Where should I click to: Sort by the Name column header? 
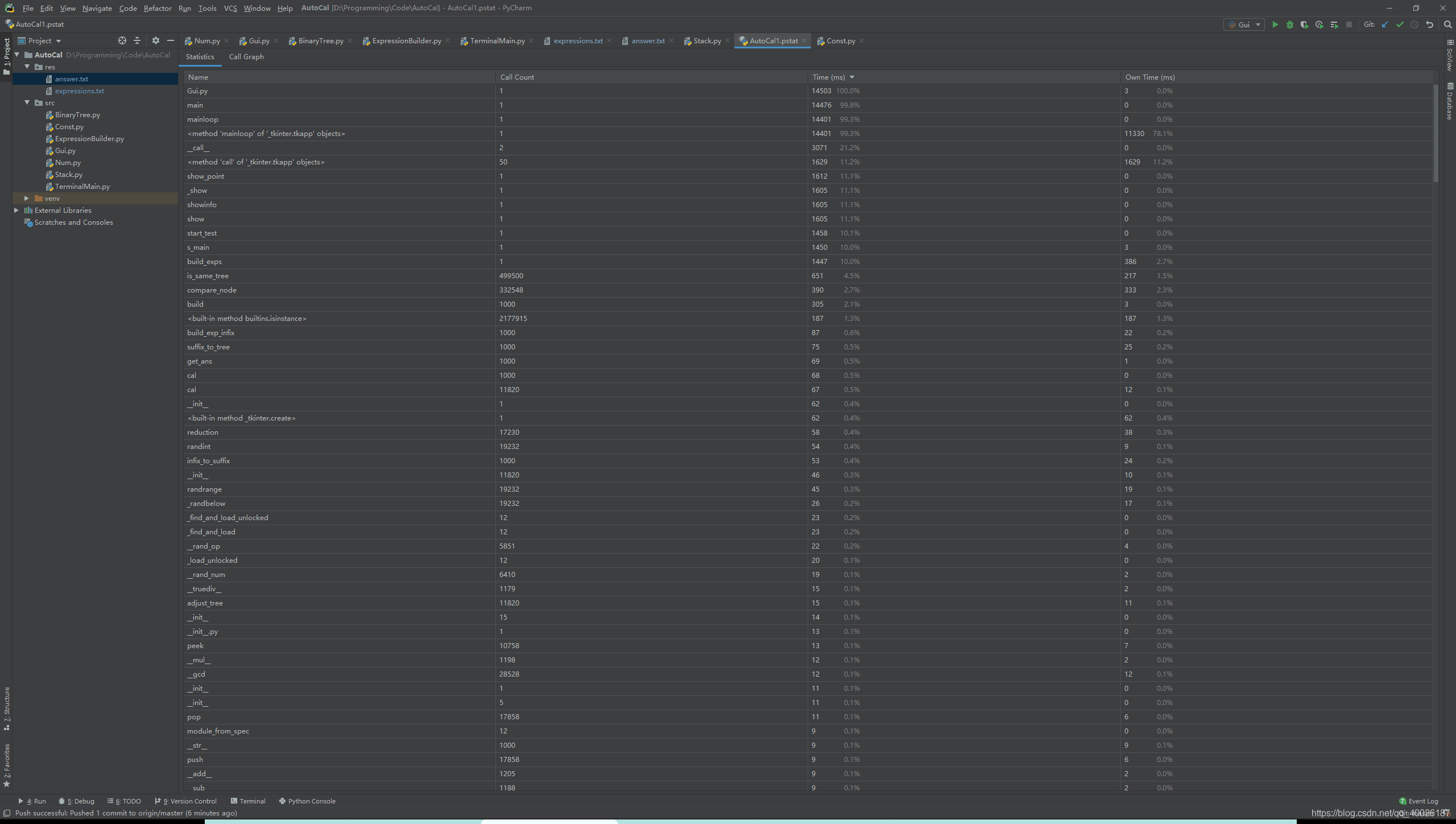339,77
